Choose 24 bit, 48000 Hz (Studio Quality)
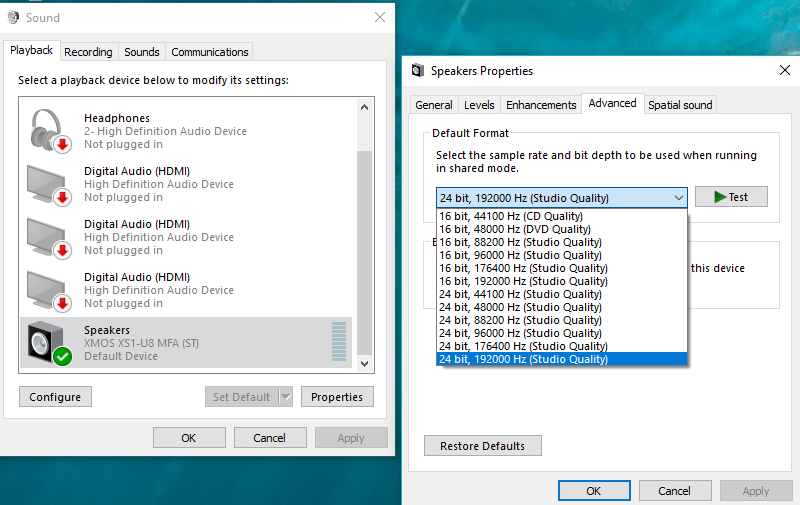The height and width of the screenshot is (505, 800). point(562,307)
